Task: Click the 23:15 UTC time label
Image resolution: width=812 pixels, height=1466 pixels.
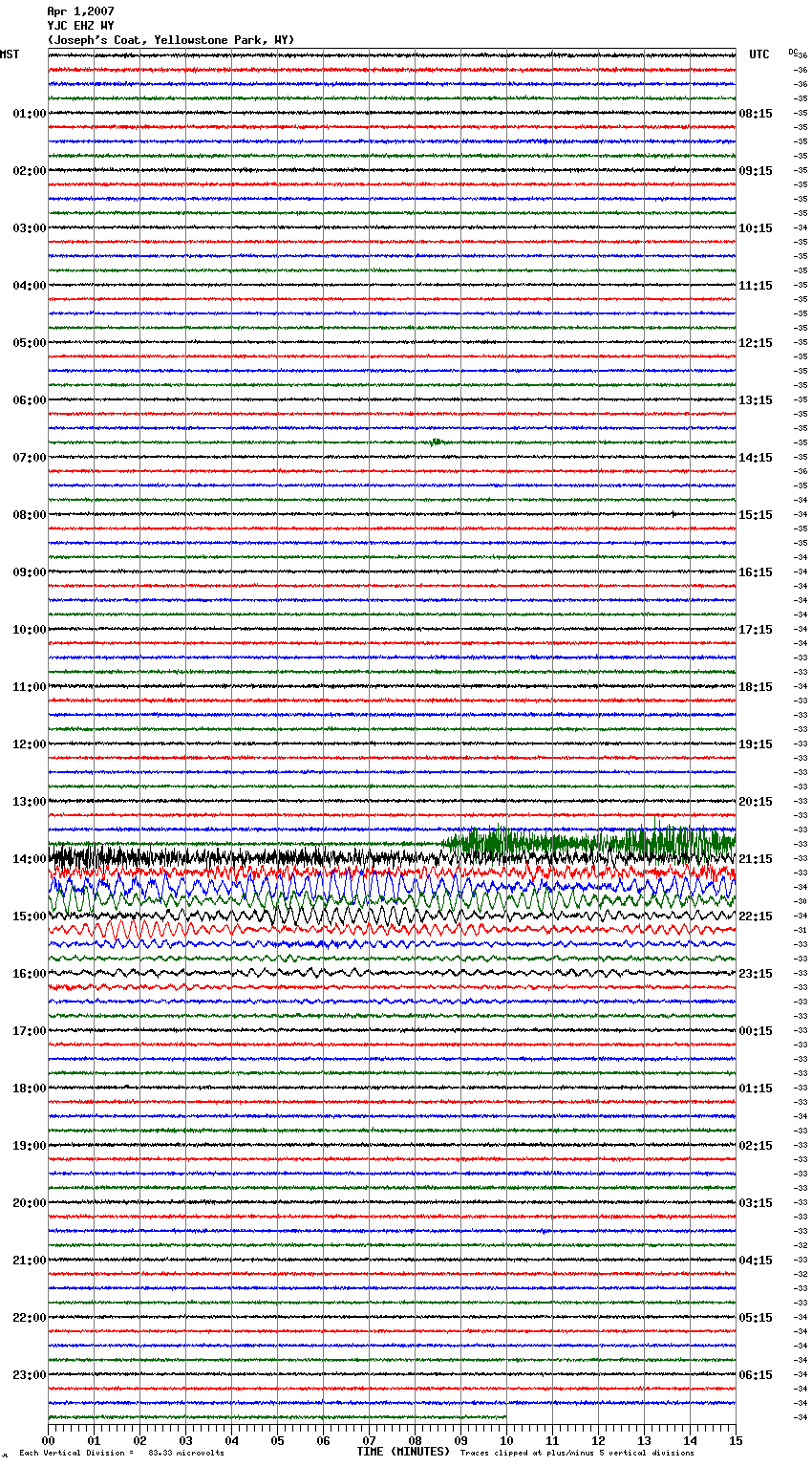Action: click(x=756, y=974)
